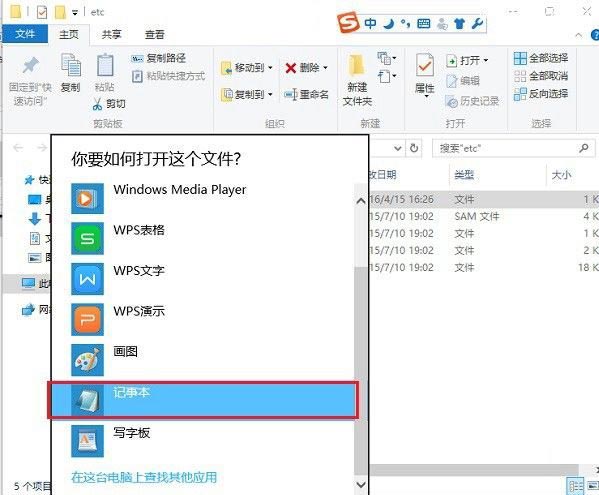Click 在这台电脑上查找其他应用 link

pyautogui.click(x=144, y=477)
